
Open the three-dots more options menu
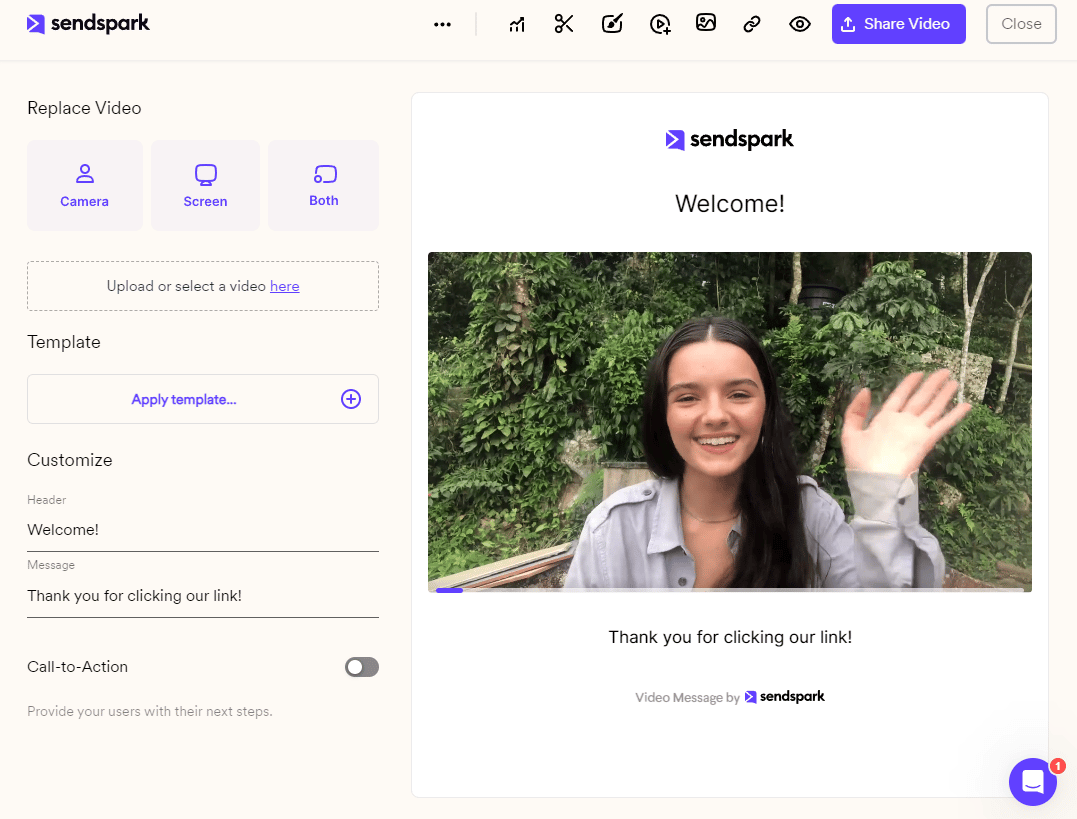coord(442,24)
